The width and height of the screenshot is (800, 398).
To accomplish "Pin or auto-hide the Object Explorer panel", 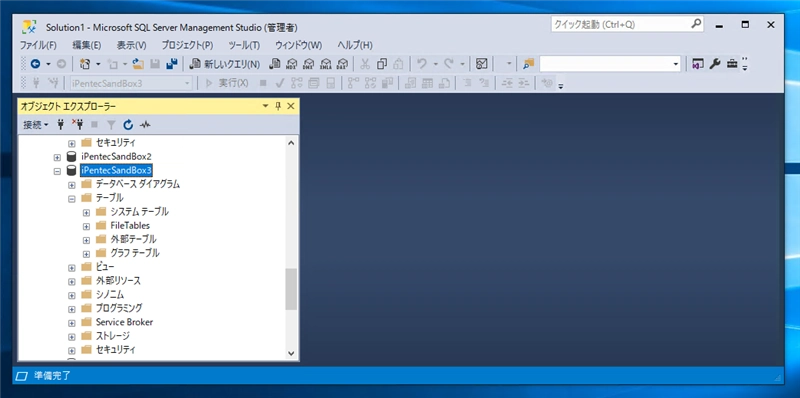I will click(x=278, y=106).
